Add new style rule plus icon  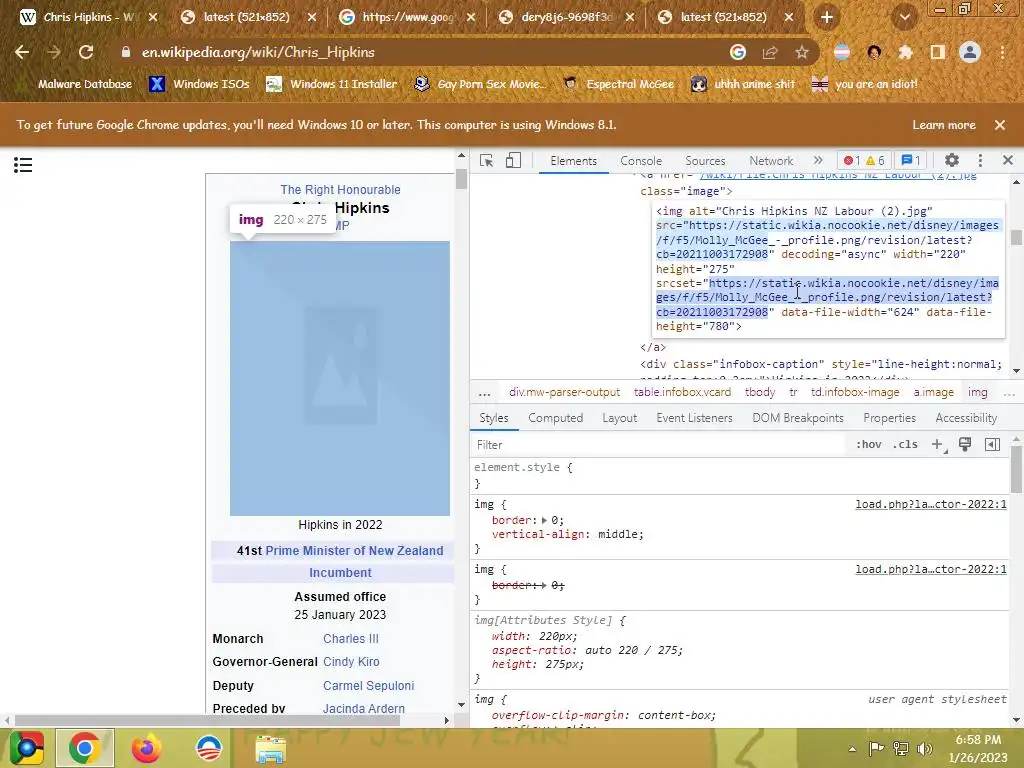937,445
